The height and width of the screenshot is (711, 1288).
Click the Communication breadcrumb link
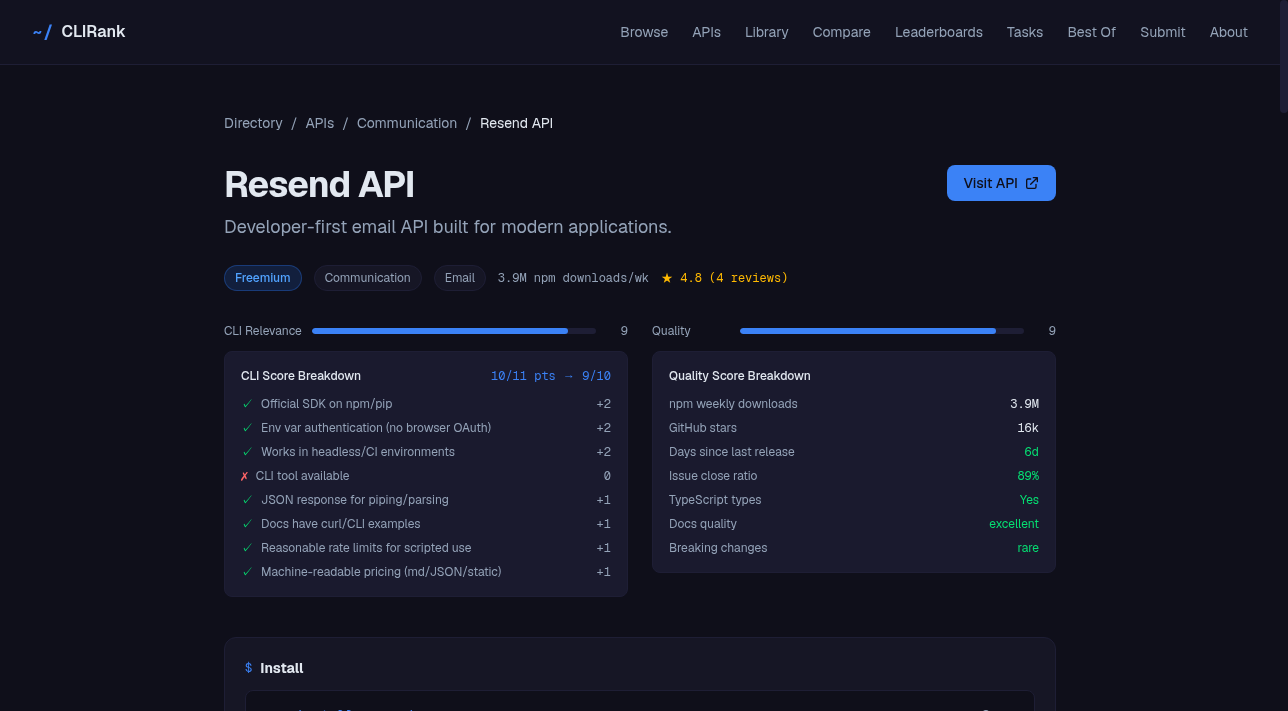click(407, 123)
